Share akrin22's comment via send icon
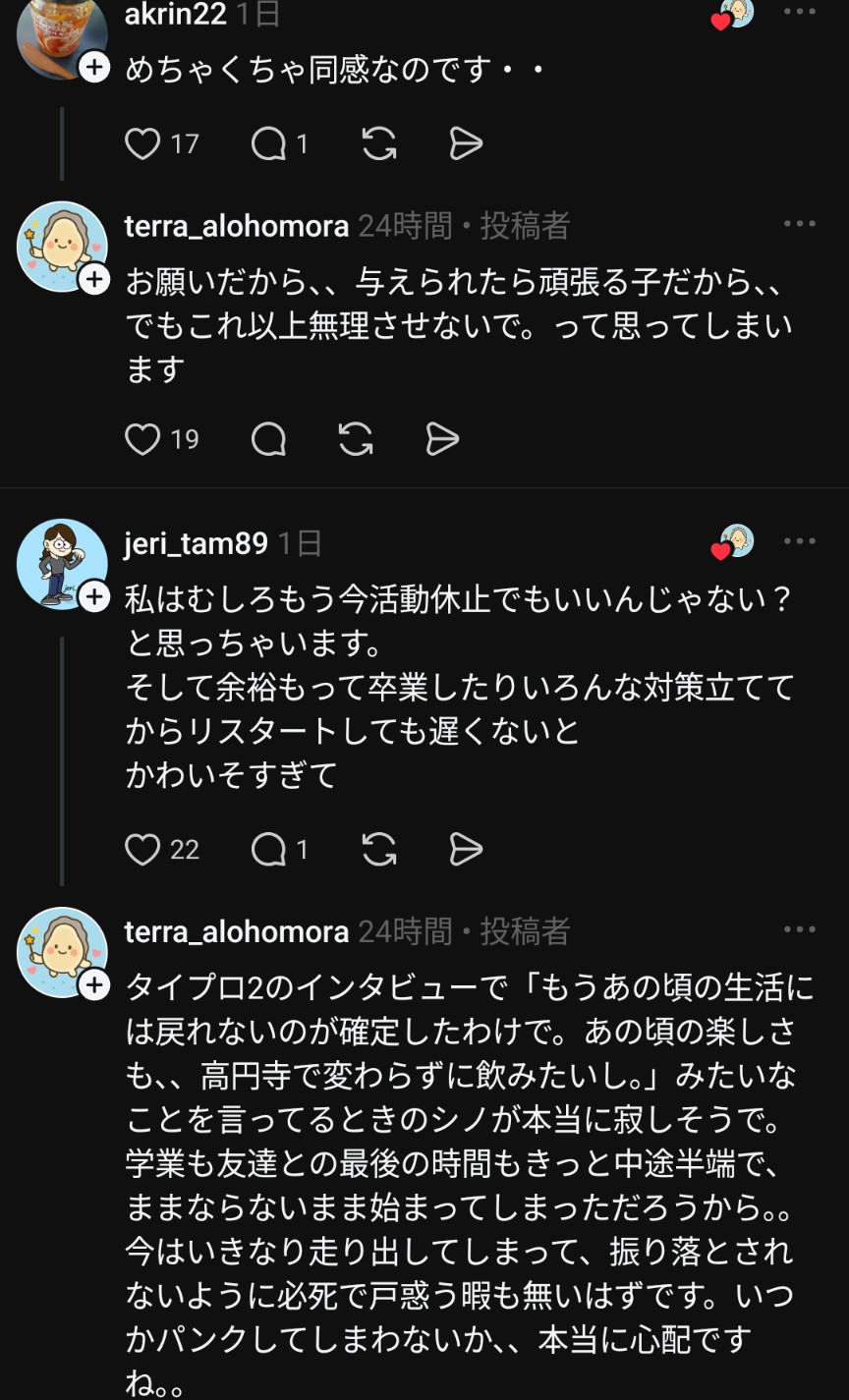 coord(466,144)
